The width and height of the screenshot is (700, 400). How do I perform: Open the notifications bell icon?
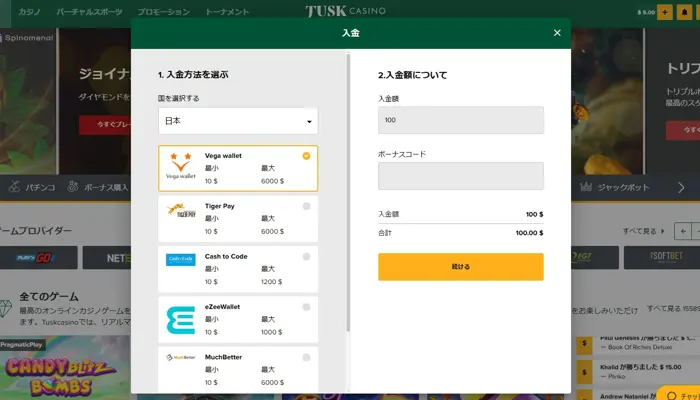pyautogui.click(x=684, y=12)
